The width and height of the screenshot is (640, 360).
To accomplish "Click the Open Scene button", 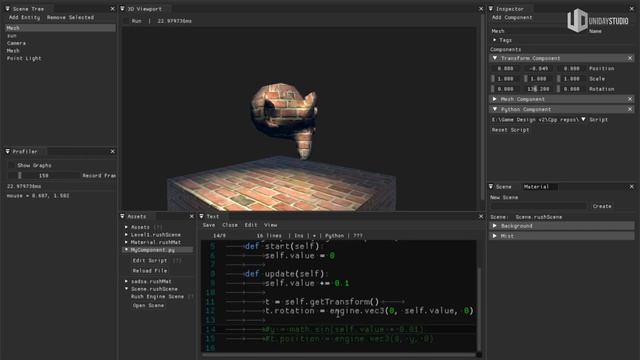I will coord(148,306).
